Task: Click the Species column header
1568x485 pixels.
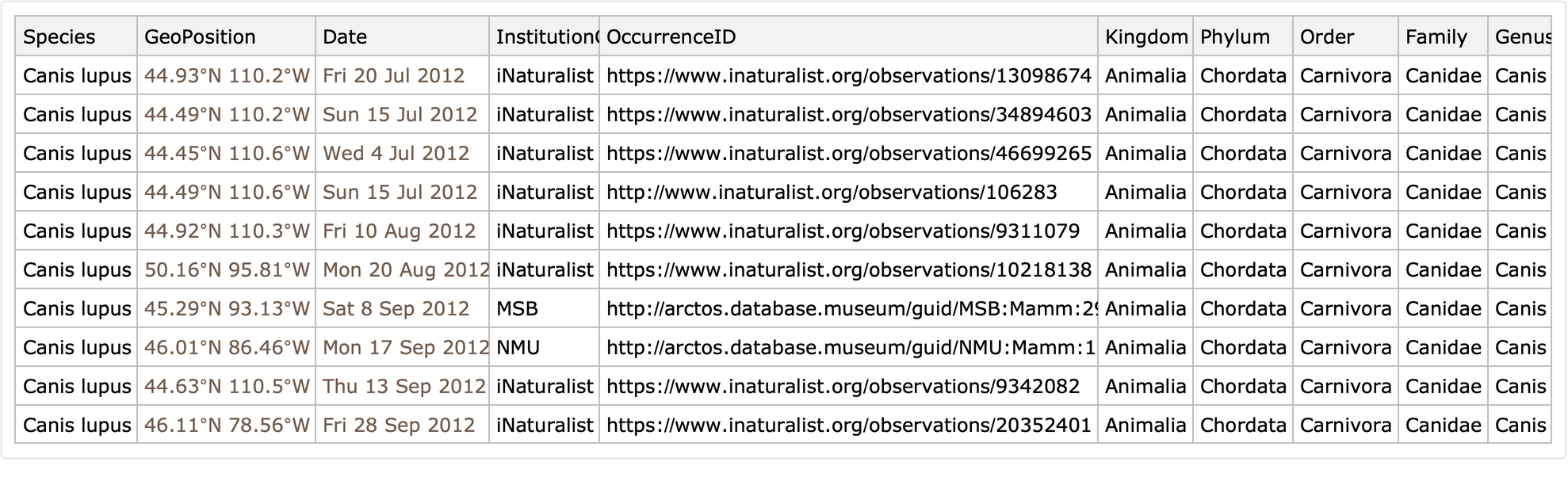Action: pos(59,37)
